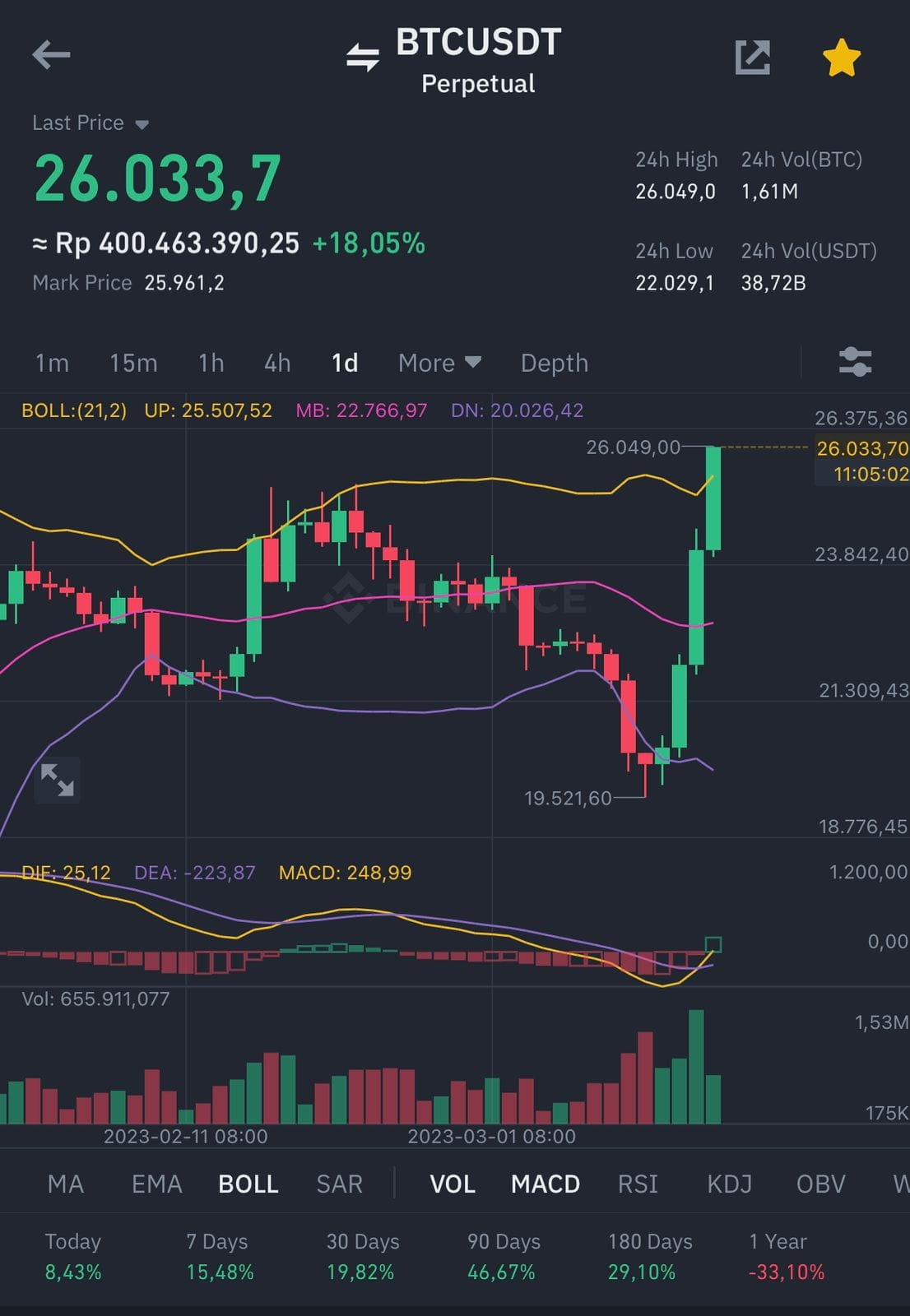This screenshot has height=1316, width=910.
Task: Select the EMA indicator label
Action: 156,1184
